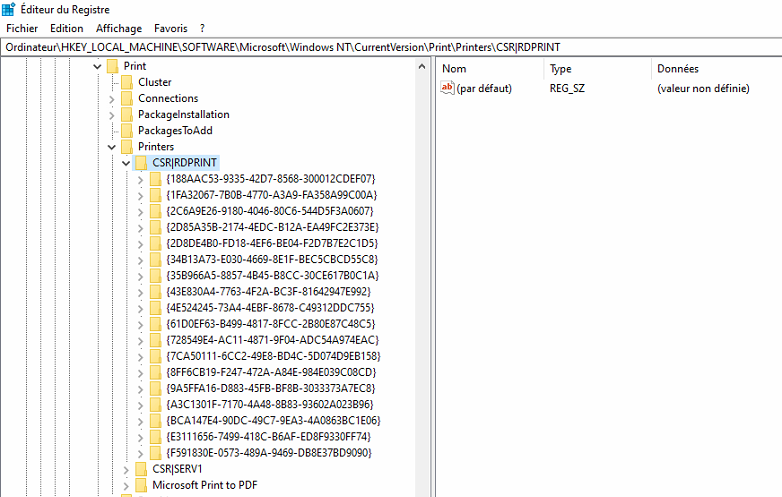Expand the {188AAC53-9335-42D7-8568-300012CDEF07} key
Image resolution: width=782 pixels, height=497 pixels.
[139, 178]
